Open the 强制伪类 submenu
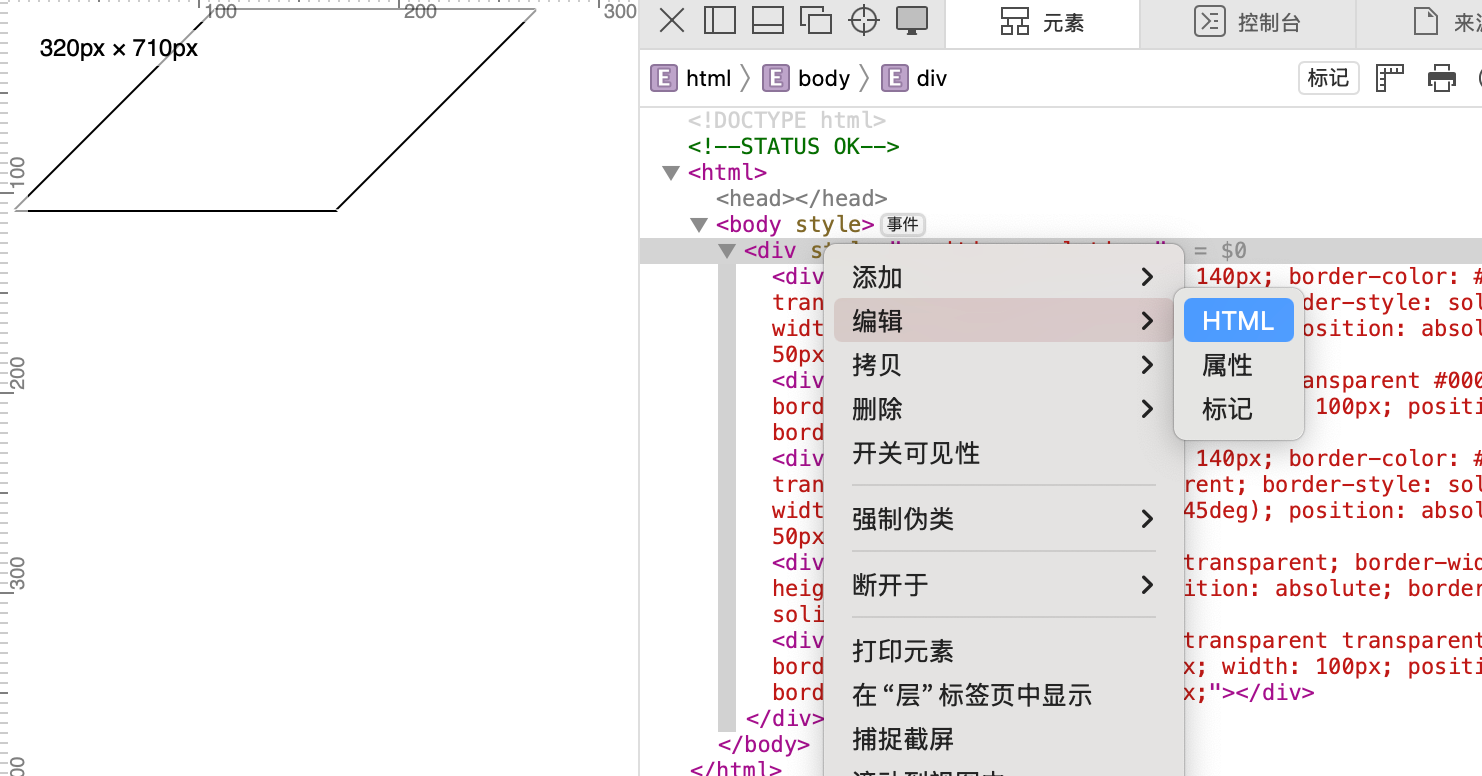This screenshot has height=776, width=1482. pos(1003,519)
